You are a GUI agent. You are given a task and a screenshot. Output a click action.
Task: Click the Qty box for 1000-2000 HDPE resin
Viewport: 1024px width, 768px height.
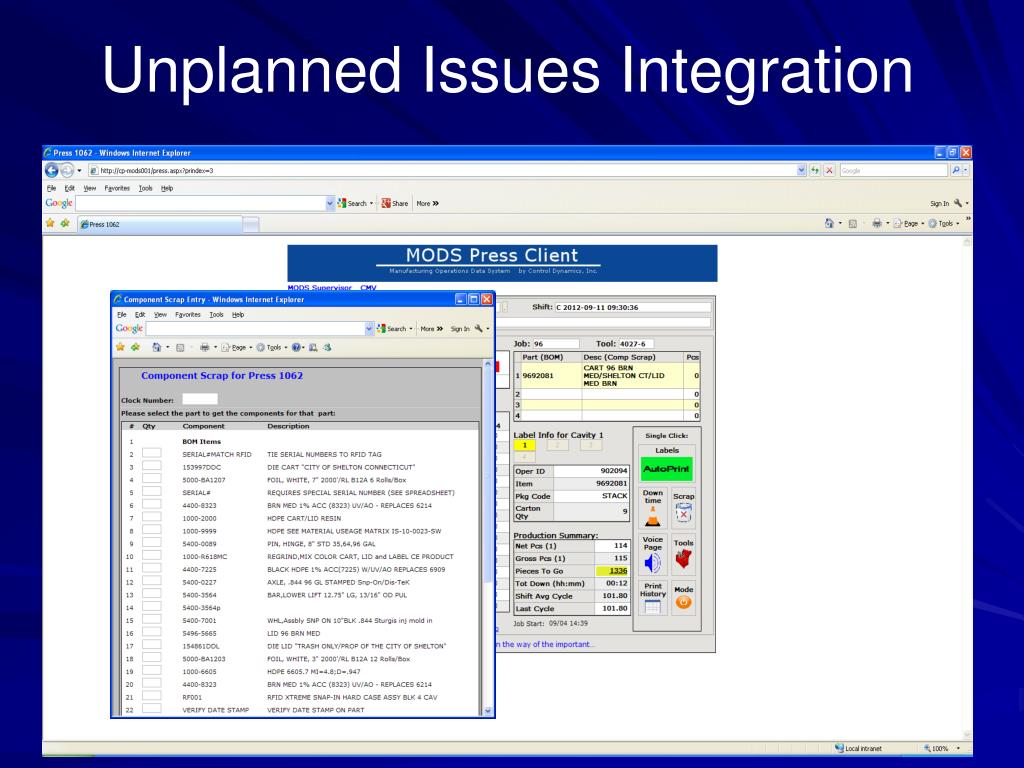click(152, 517)
